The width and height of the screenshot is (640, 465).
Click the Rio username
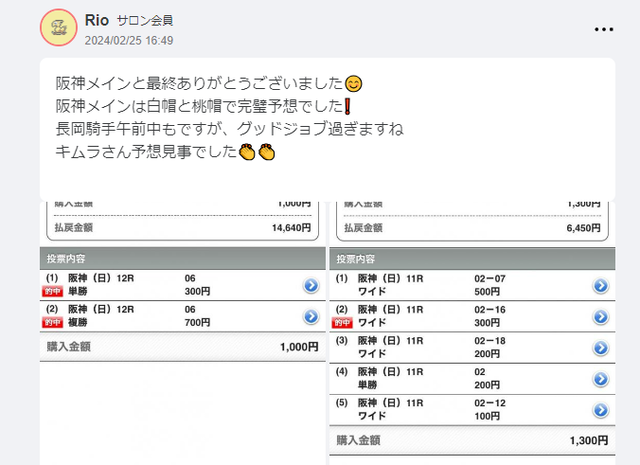click(x=97, y=20)
